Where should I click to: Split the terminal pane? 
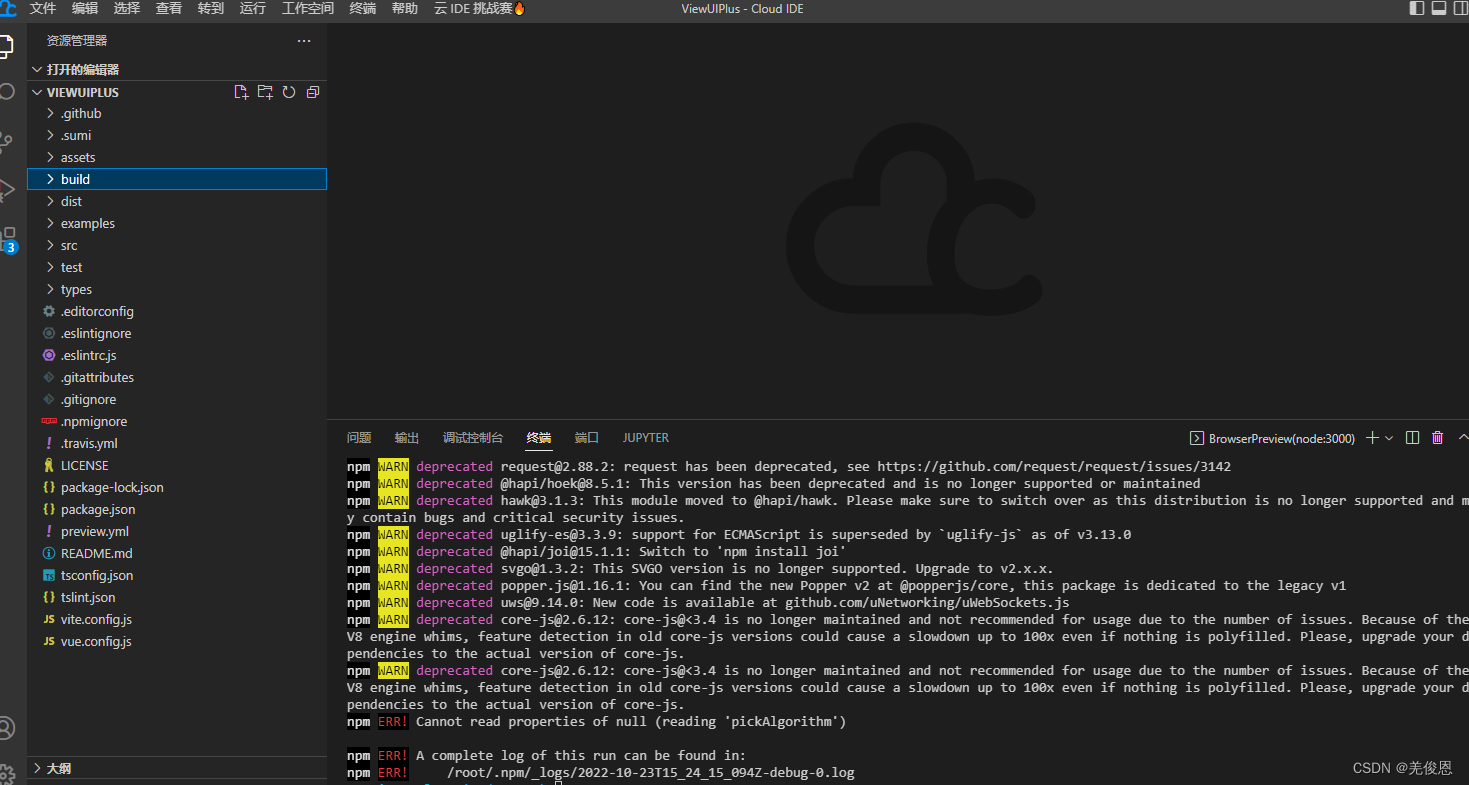click(x=1412, y=438)
